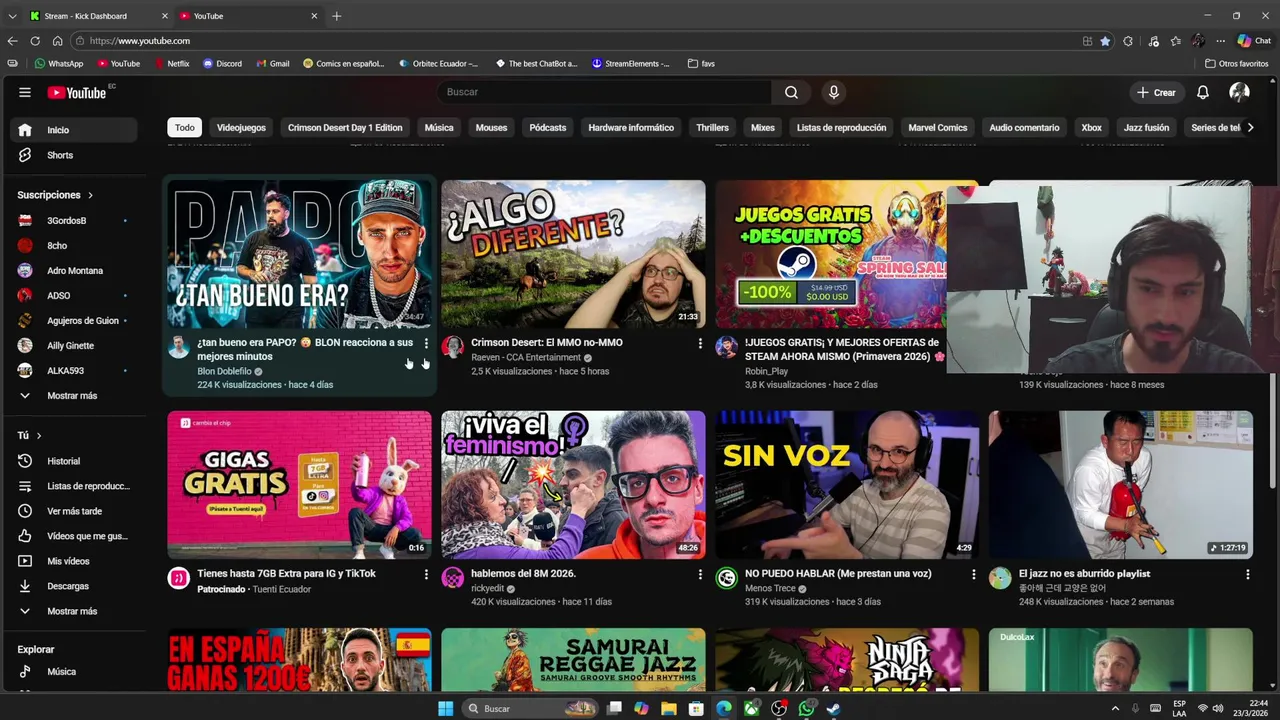Open a new browser tab
The width and height of the screenshot is (1280, 720).
pos(337,16)
